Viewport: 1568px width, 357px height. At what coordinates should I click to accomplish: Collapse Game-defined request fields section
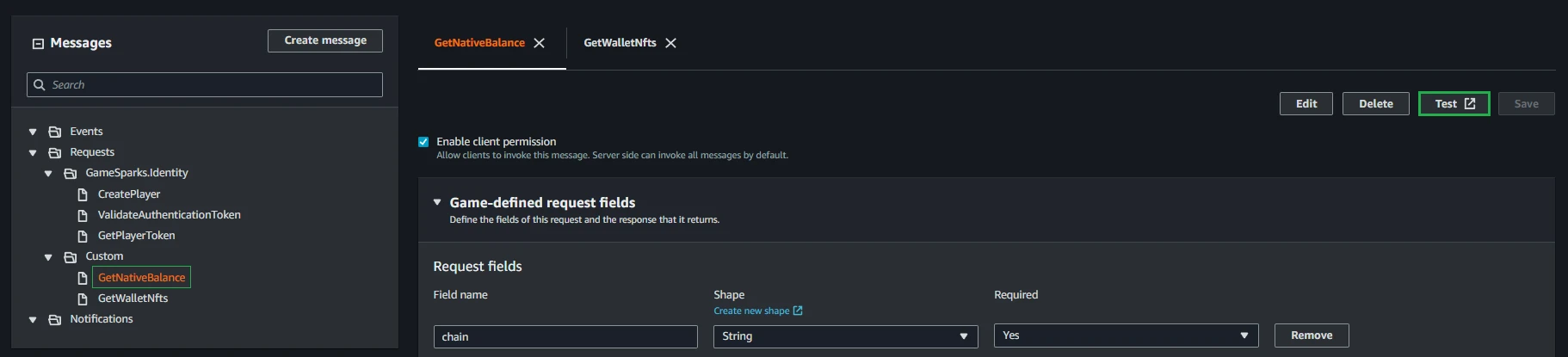(x=437, y=202)
